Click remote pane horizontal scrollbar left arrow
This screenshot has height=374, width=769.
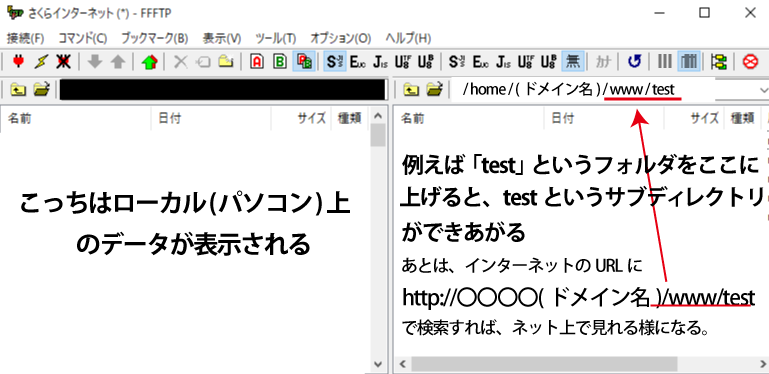pyautogui.click(x=403, y=364)
